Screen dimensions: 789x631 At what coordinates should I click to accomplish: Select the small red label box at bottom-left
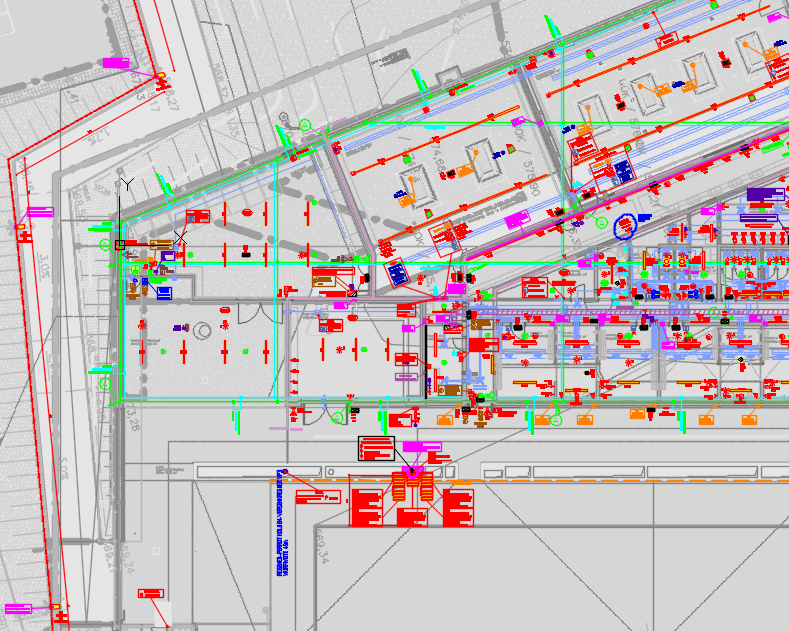[151, 594]
